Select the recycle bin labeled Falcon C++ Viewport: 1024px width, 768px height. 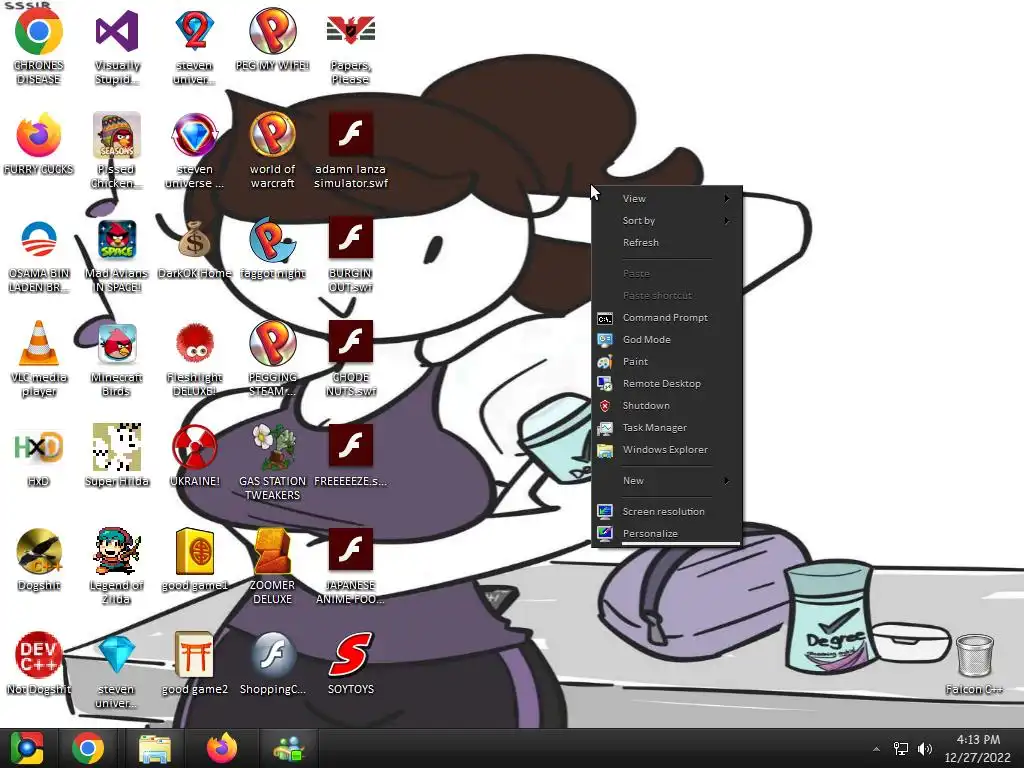(974, 656)
